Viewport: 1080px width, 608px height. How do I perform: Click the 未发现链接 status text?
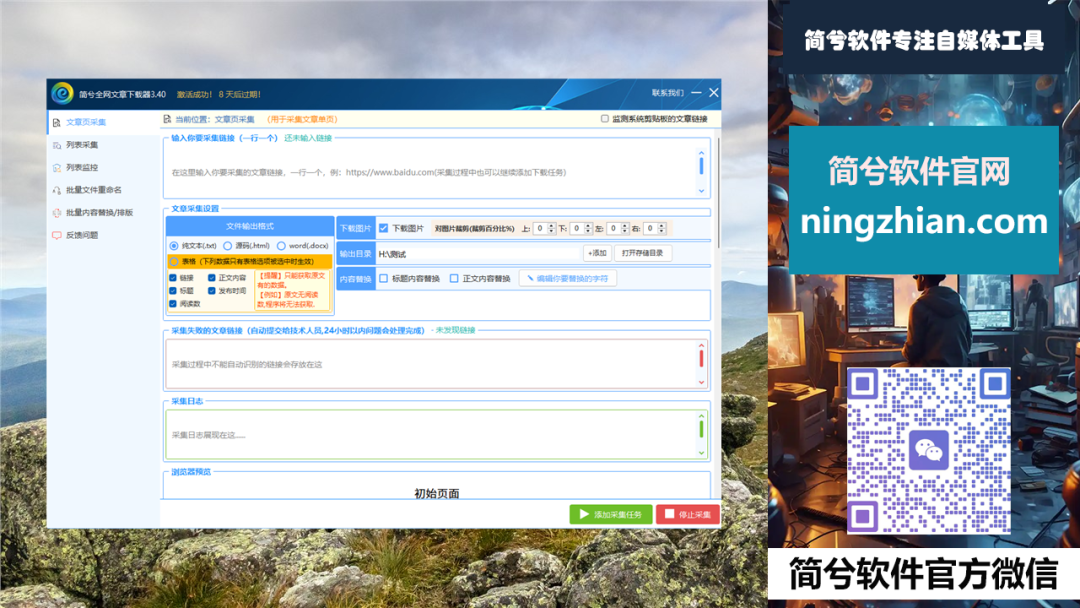click(x=455, y=331)
